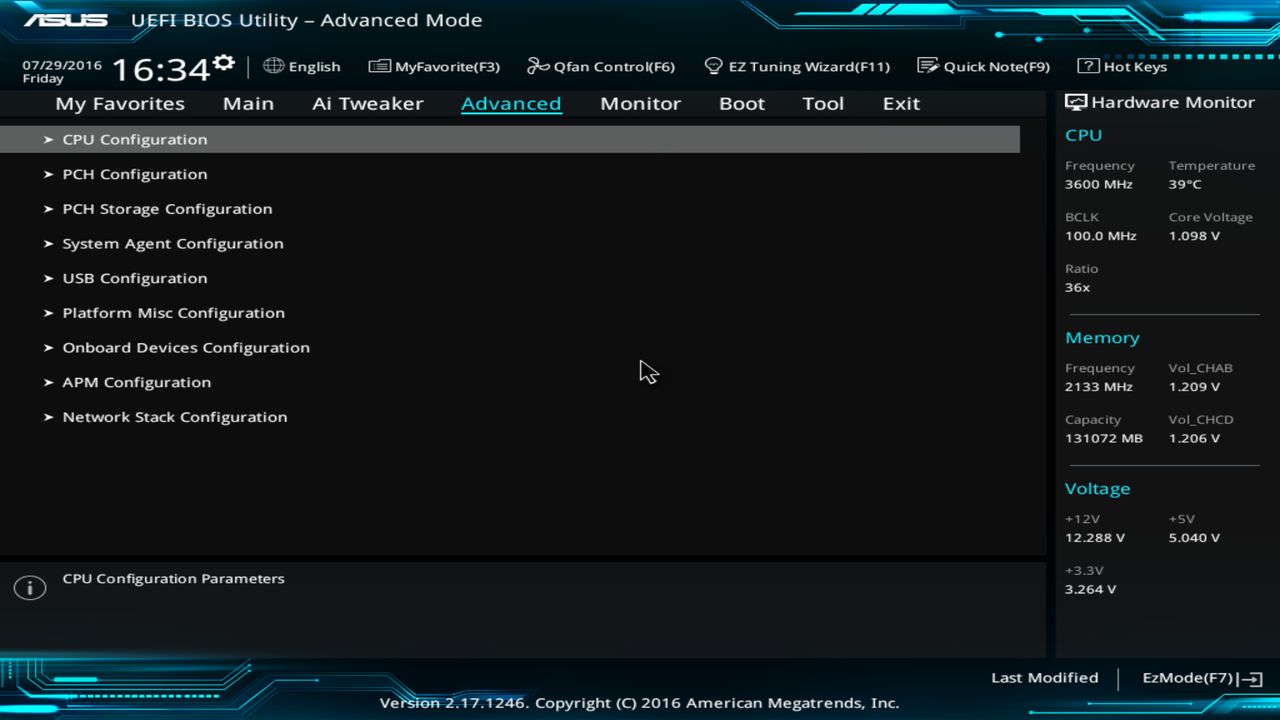Change the BIOS language from English
This screenshot has height=720, width=1280.
[302, 66]
